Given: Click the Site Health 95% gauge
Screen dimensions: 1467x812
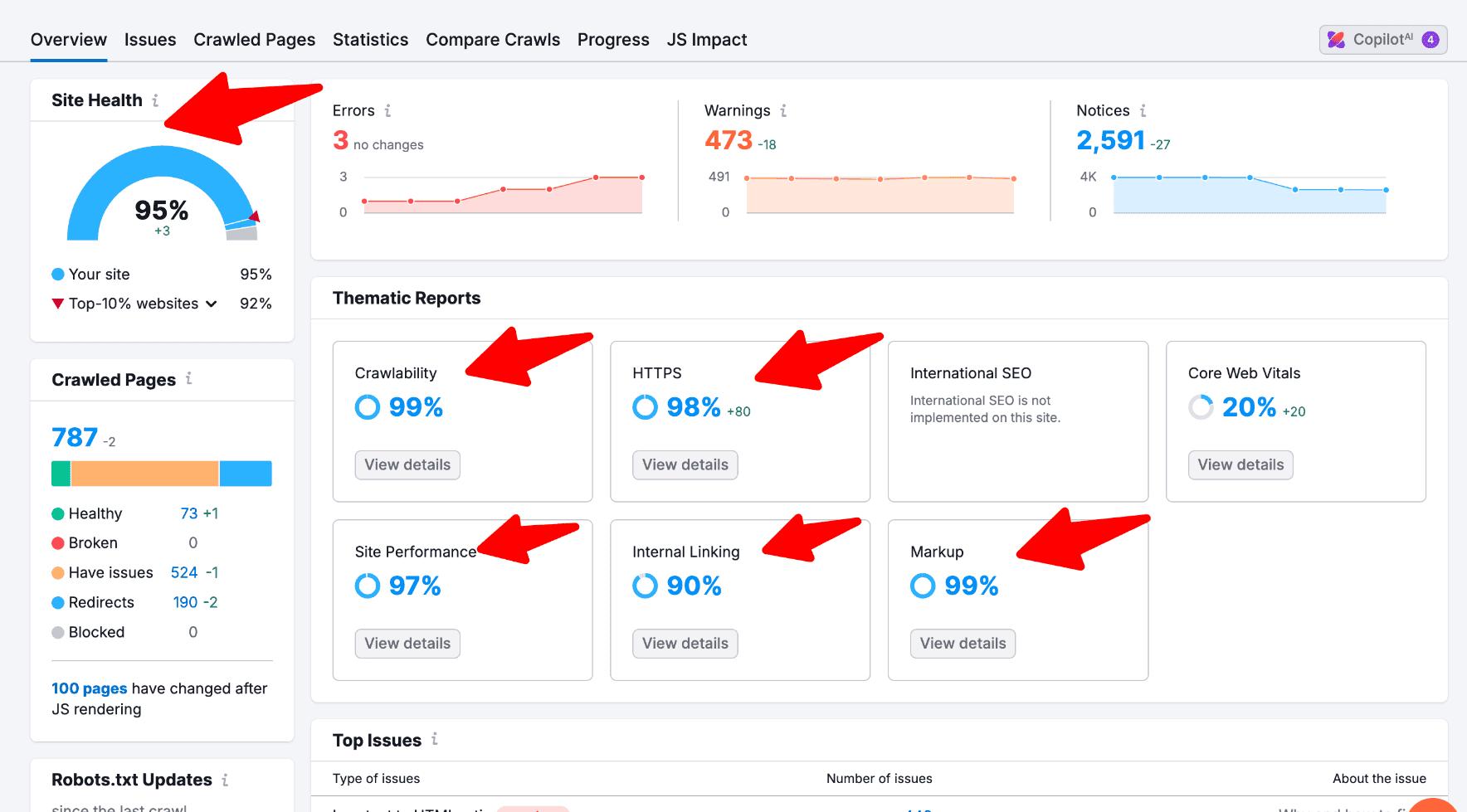Looking at the screenshot, I should tap(162, 199).
